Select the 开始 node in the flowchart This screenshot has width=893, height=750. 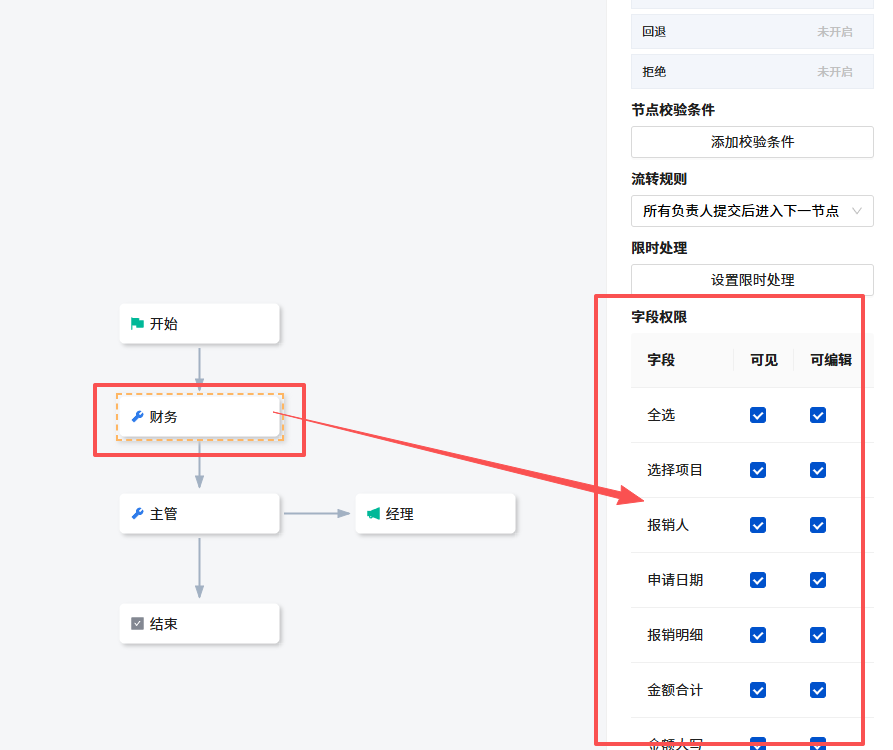[199, 323]
